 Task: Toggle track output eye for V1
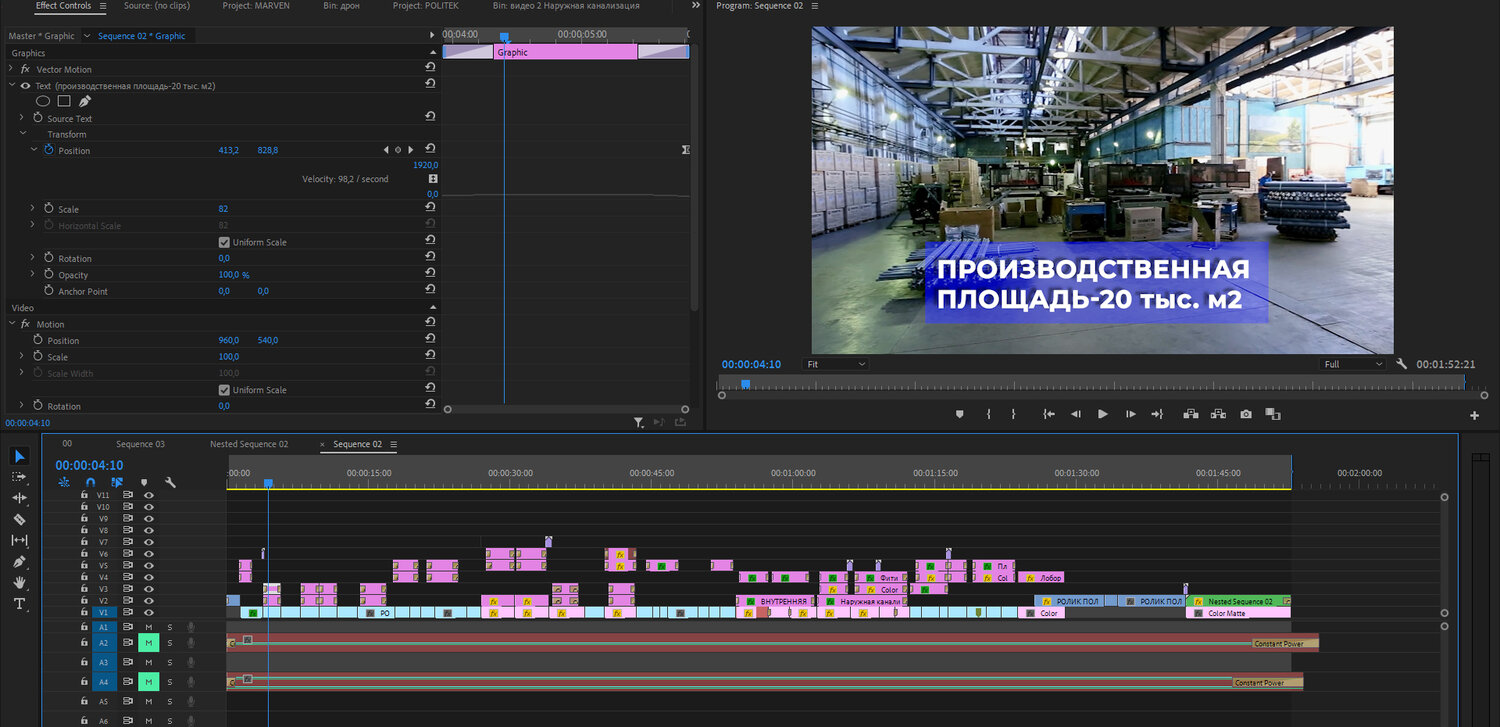pos(148,612)
